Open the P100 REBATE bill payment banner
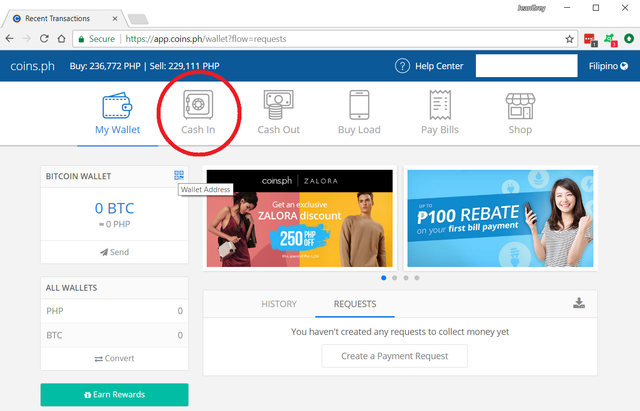Screen dimensions: 640x411 [x=500, y=218]
